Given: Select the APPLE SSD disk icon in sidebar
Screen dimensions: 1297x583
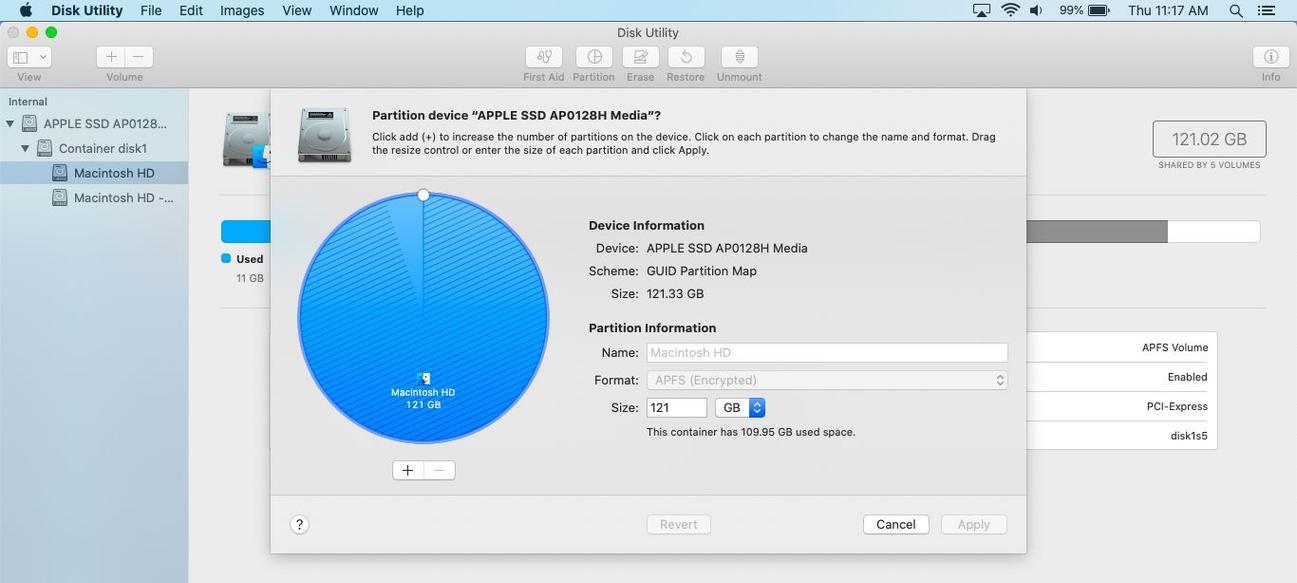Looking at the screenshot, I should 29,124.
